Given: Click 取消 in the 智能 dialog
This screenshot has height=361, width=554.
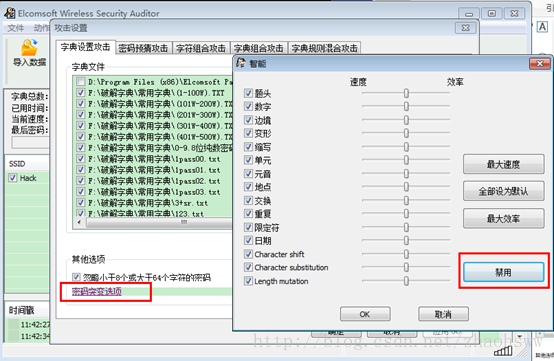Looking at the screenshot, I should [443, 314].
